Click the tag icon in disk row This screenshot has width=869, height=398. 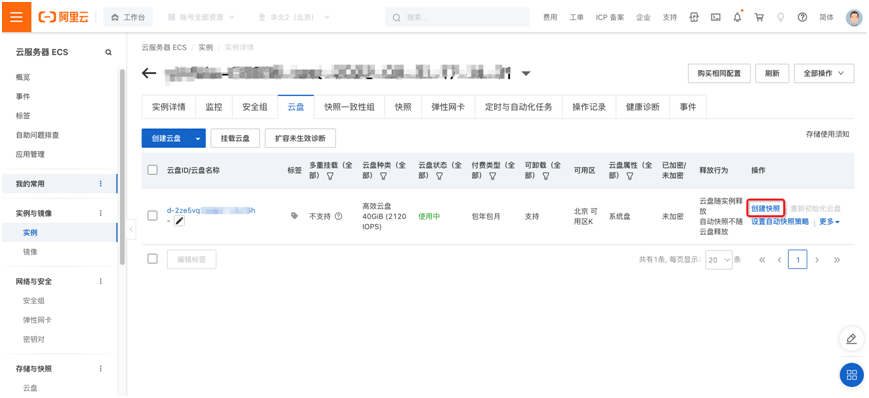pyautogui.click(x=294, y=216)
